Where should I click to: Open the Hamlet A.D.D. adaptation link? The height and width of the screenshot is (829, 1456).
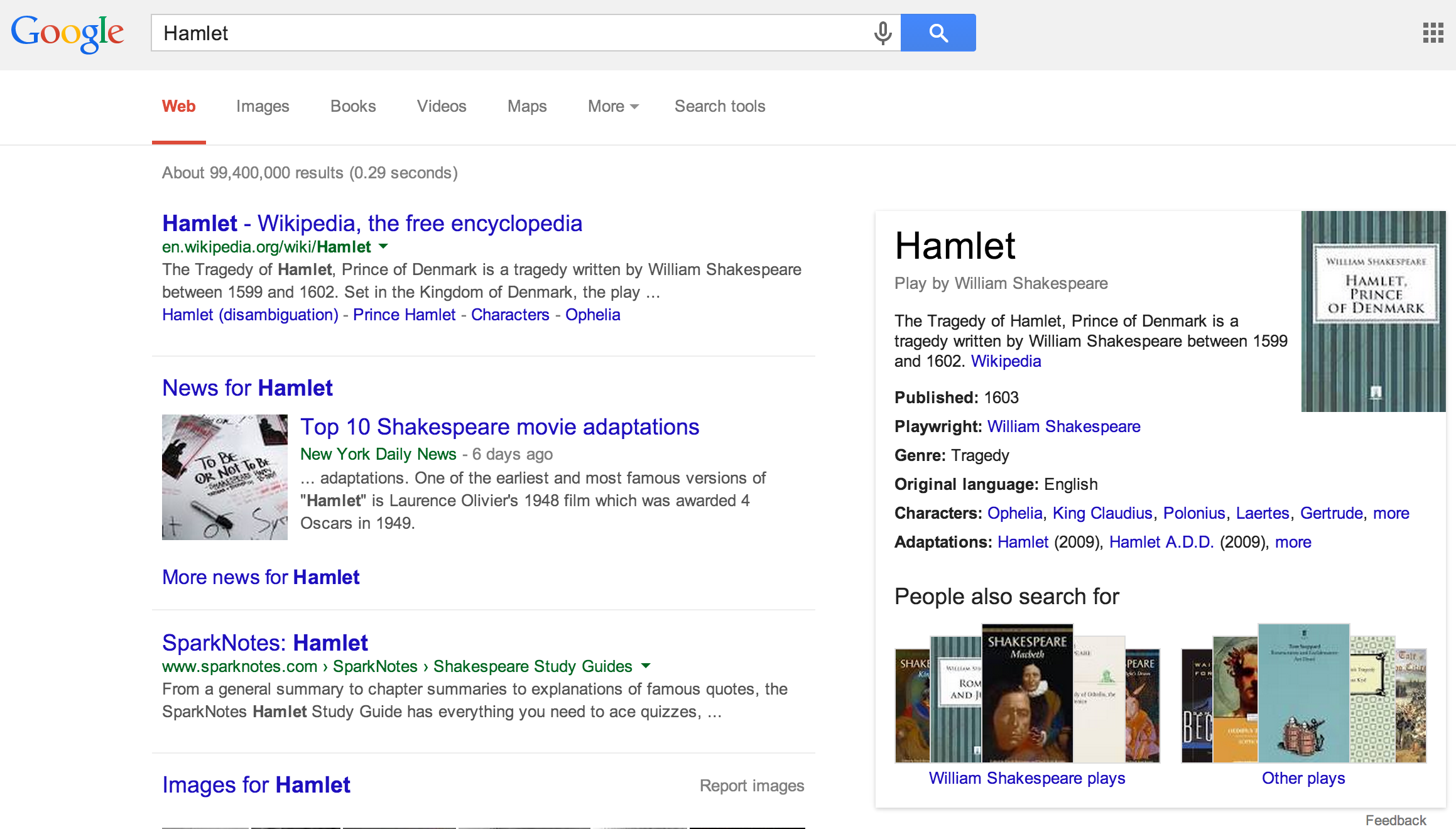coord(1161,542)
